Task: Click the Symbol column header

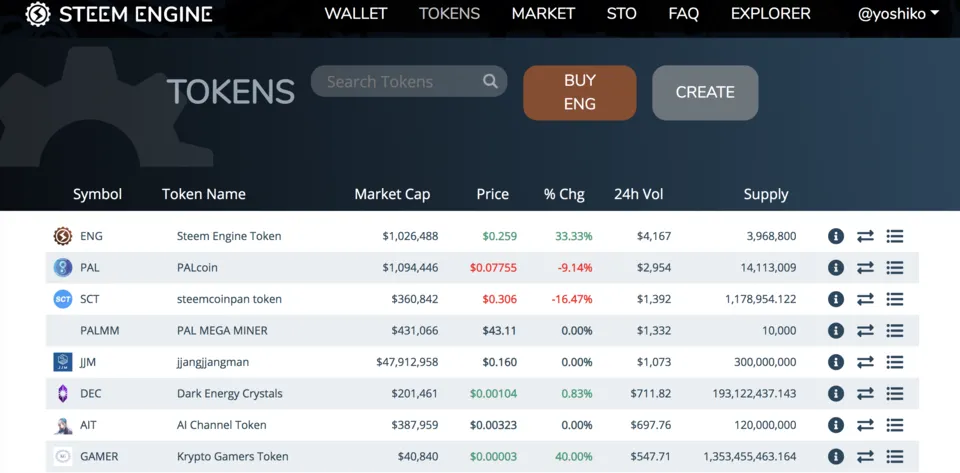Action: point(97,195)
